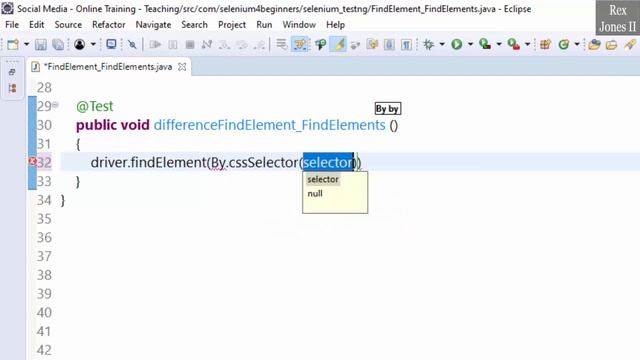Click the Use Step Filters icon
Screen dimensions: 640x360
(x=281, y=44)
